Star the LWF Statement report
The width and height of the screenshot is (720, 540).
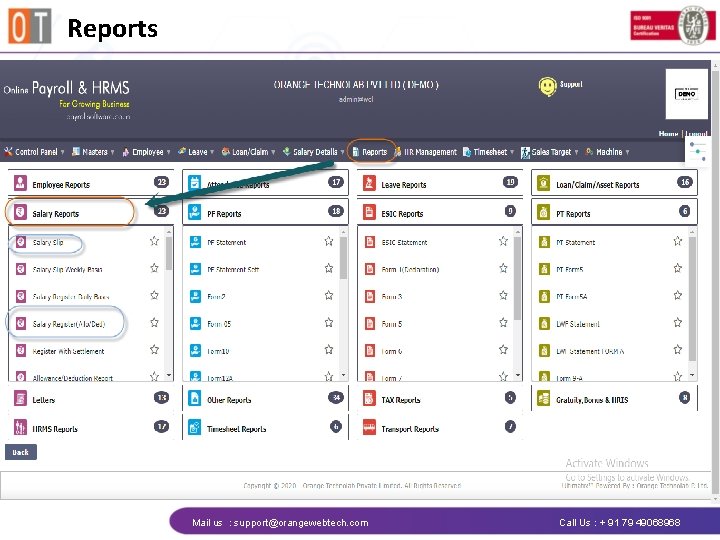click(678, 322)
